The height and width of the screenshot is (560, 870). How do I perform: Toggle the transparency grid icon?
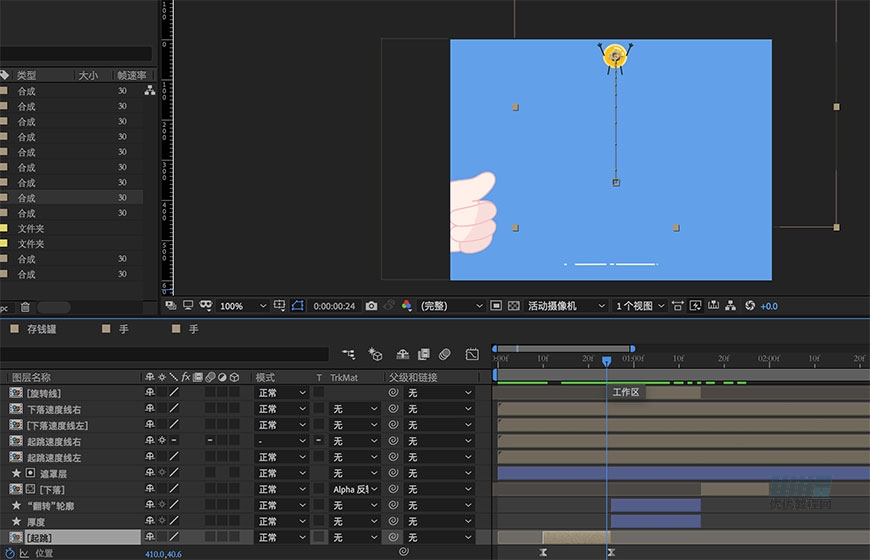514,306
